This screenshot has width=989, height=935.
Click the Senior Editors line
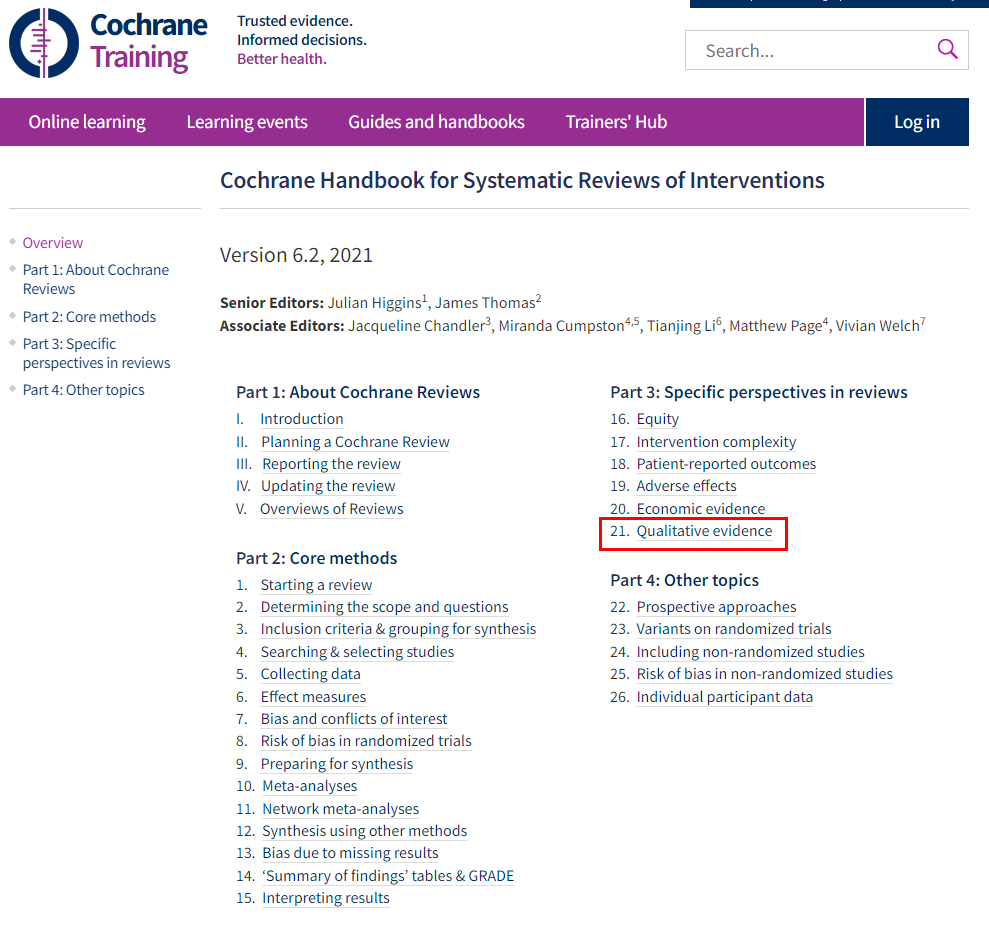pos(380,302)
